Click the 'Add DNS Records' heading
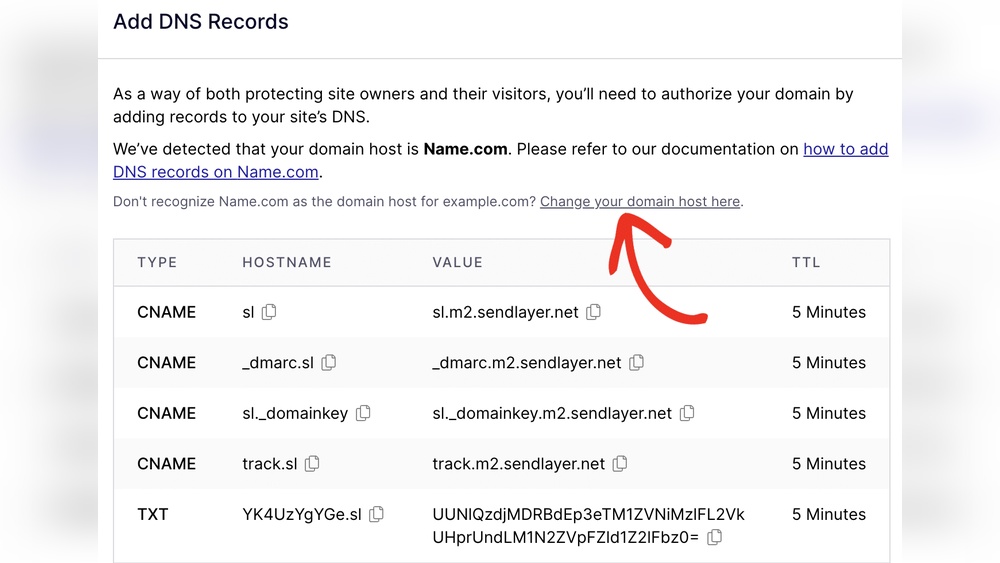This screenshot has width=1000, height=563. click(x=201, y=22)
